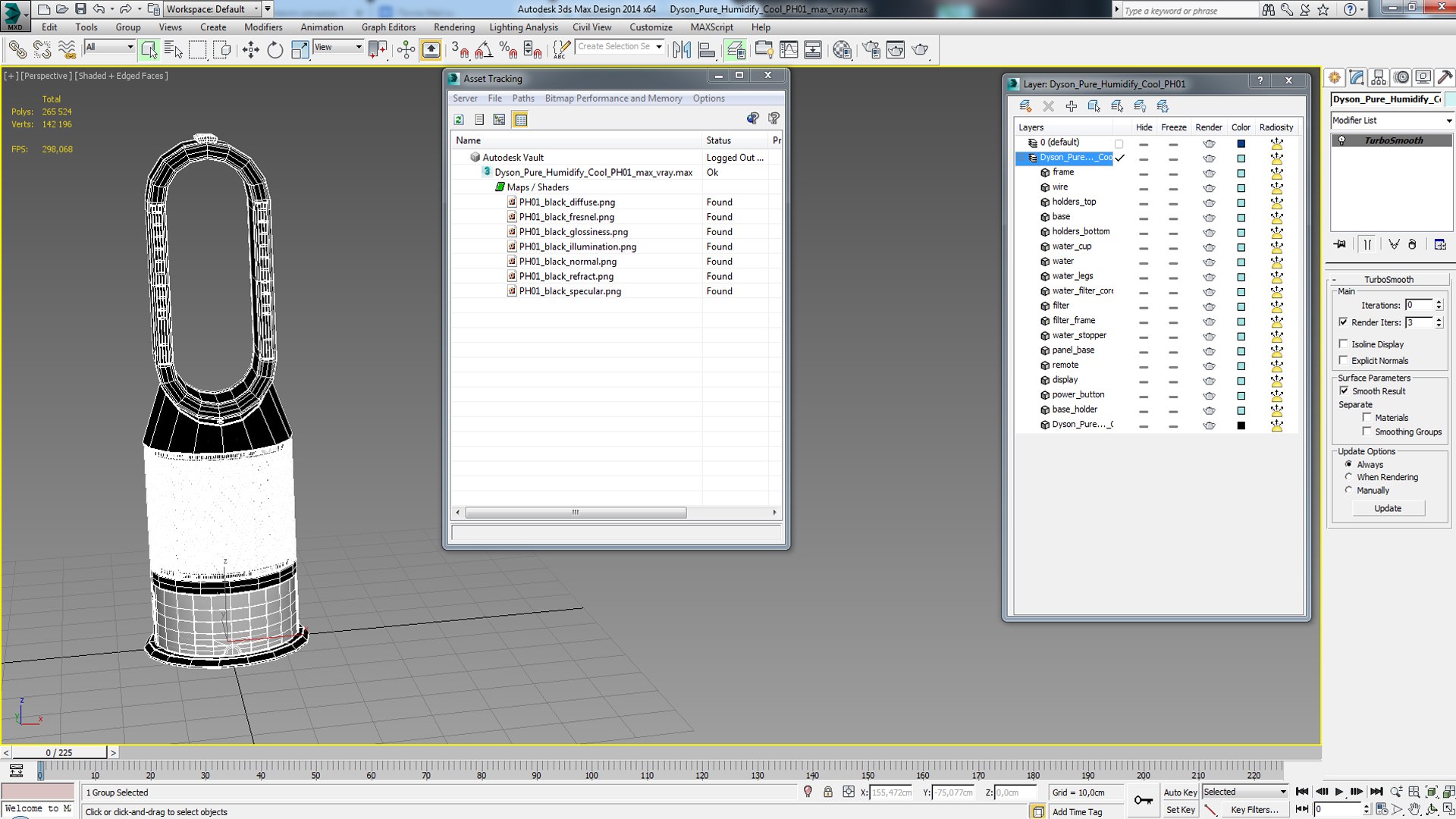Open the Key Filters dialog

pyautogui.click(x=1254, y=810)
